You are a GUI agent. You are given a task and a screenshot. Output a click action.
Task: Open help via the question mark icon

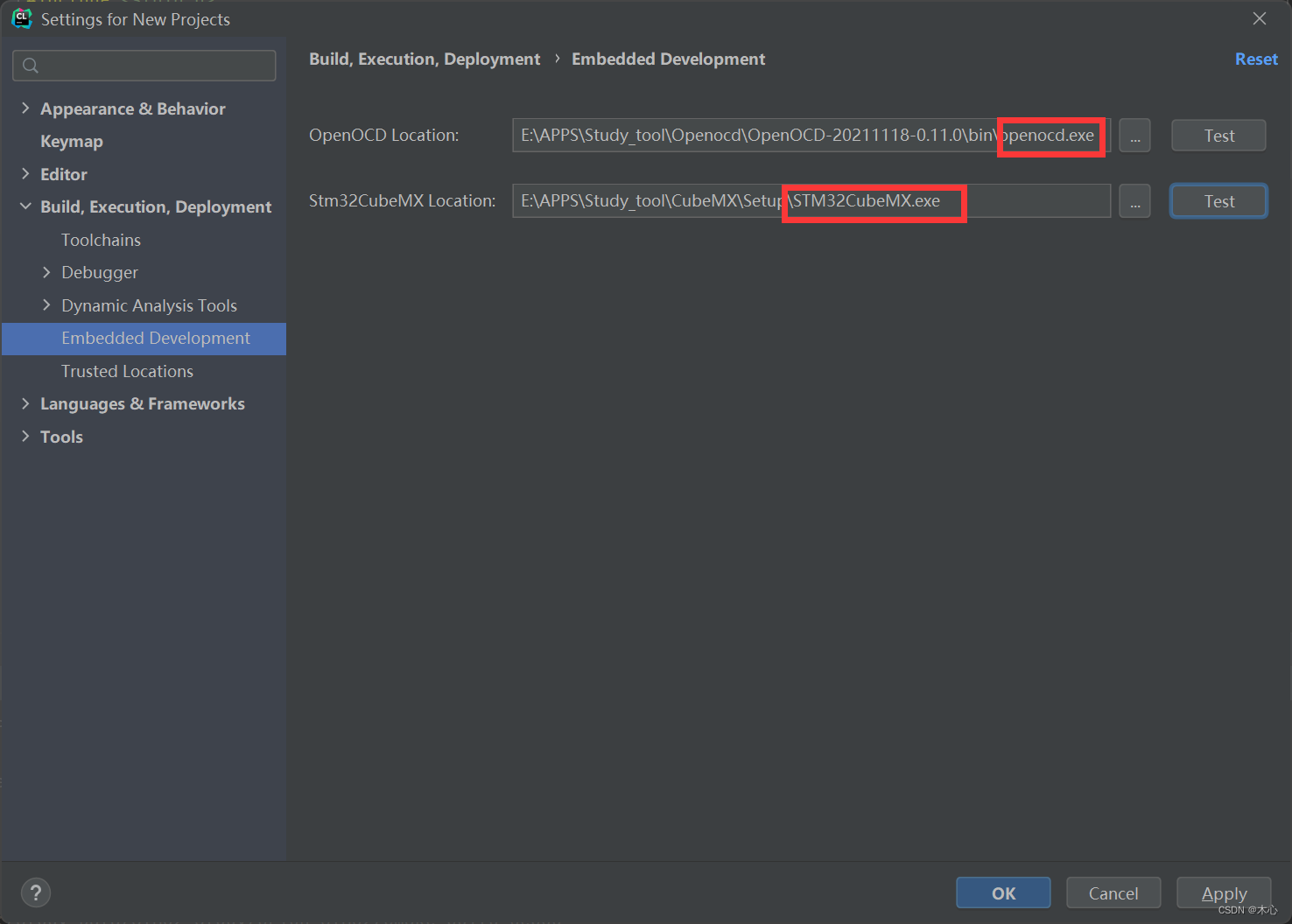click(36, 892)
